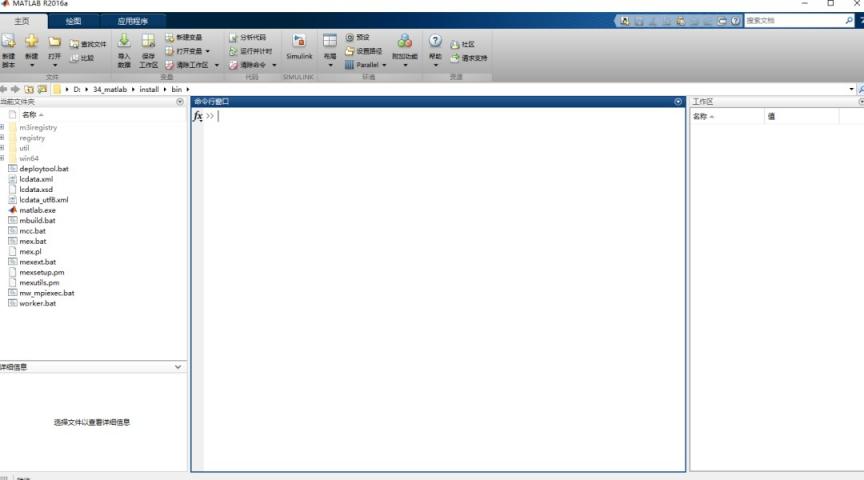Click the 新建脚本 (New Script) icon

click(8, 41)
